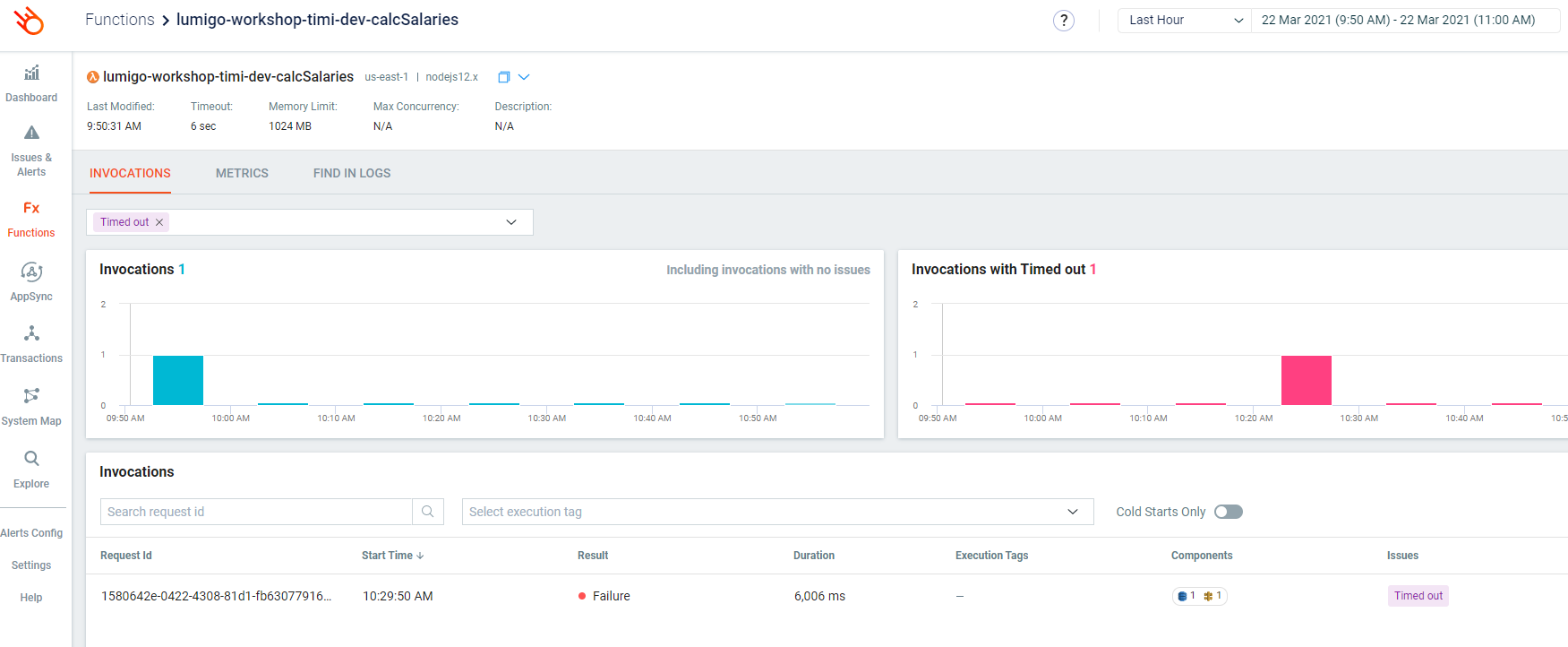
Task: Remove the Timed out filter tag
Action: tap(159, 222)
